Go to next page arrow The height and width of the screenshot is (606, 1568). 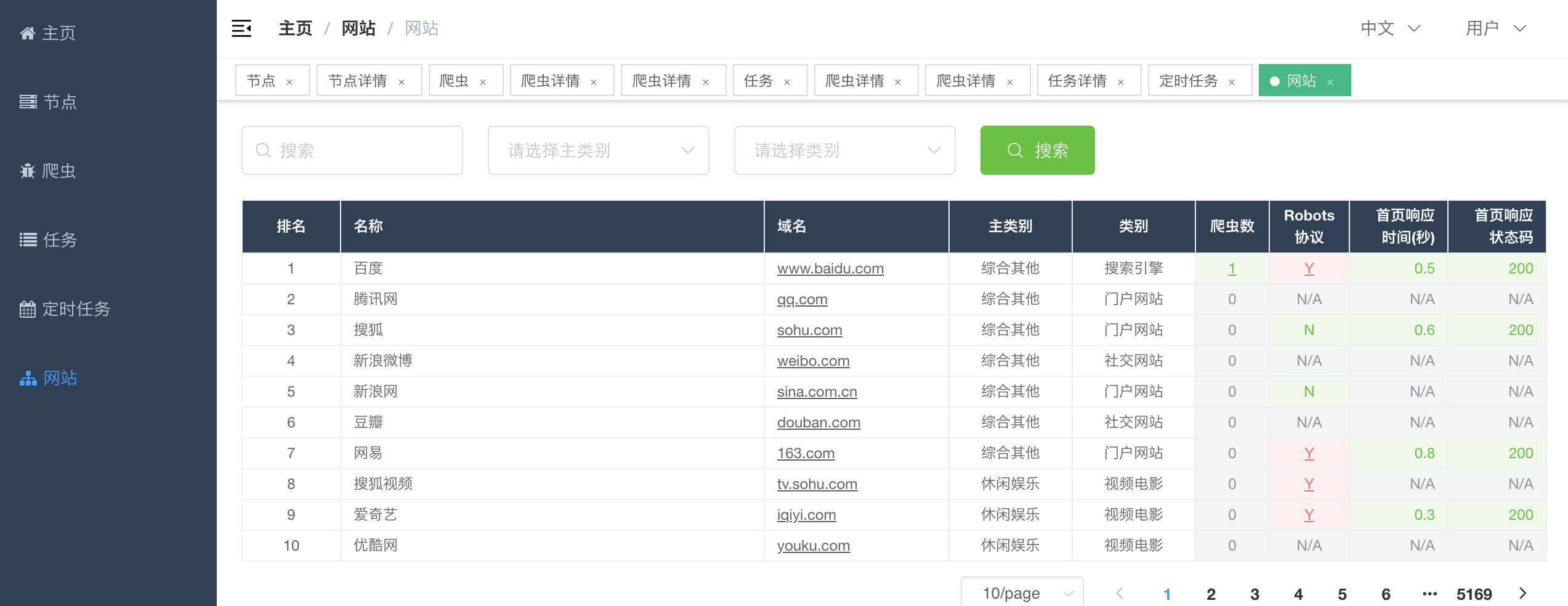coord(1523,593)
